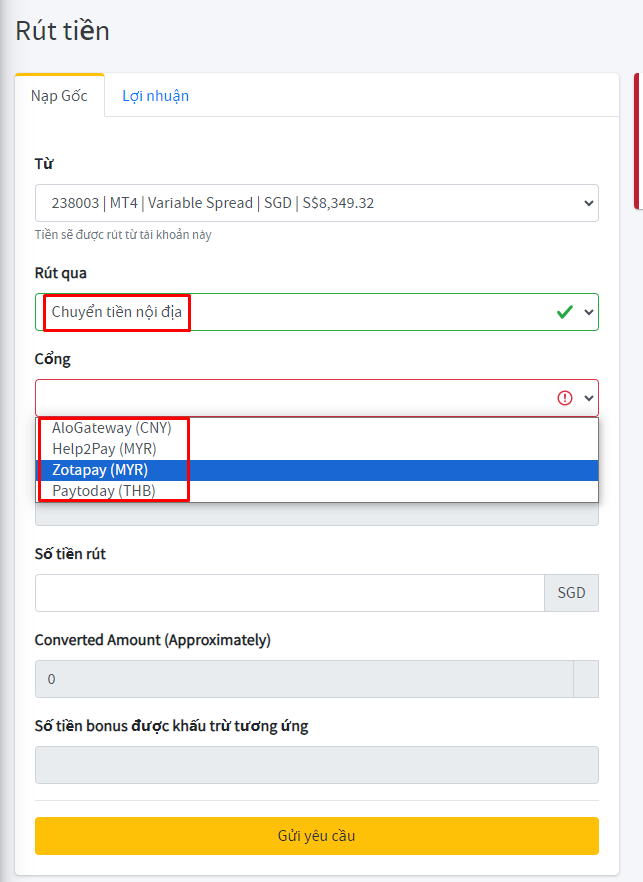Open the Rút qua method dropdown
Viewport: 643px width, 882px height.
coord(317,312)
